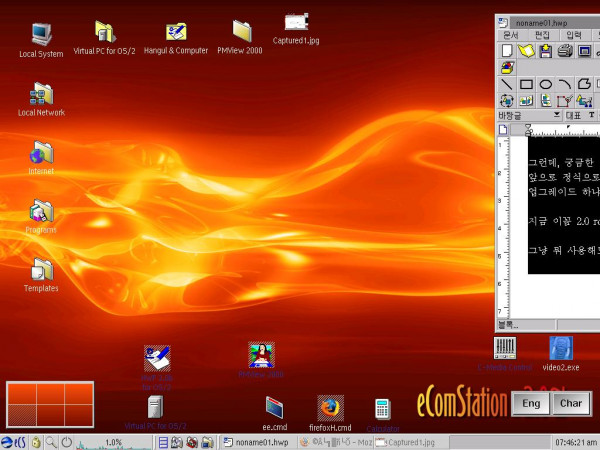
Task: Toggle the Eng input language button
Action: tap(530, 404)
